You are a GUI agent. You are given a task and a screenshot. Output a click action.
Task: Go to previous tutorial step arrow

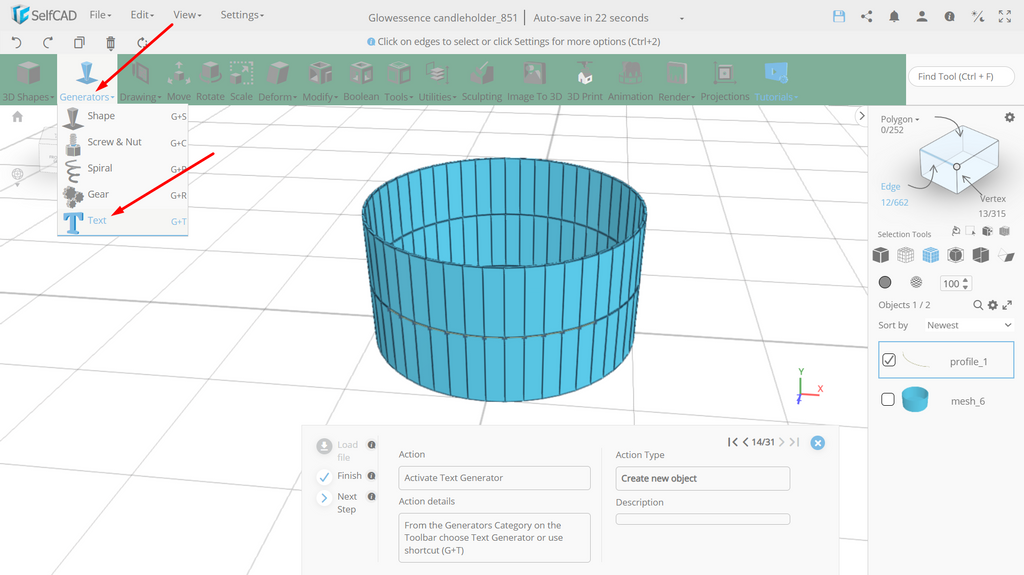point(745,442)
